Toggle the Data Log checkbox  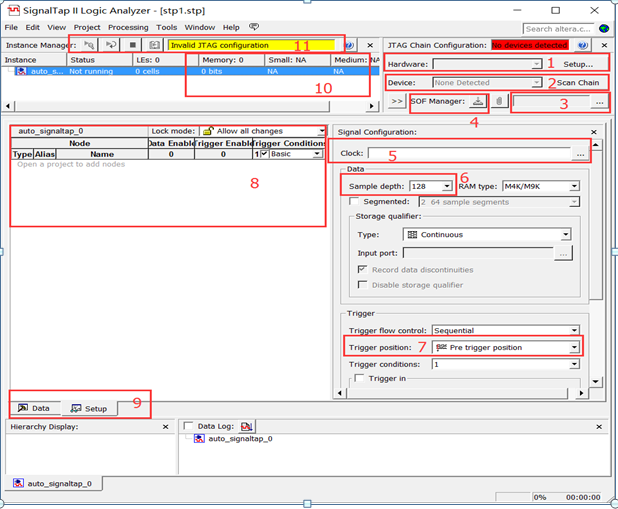tap(188, 426)
